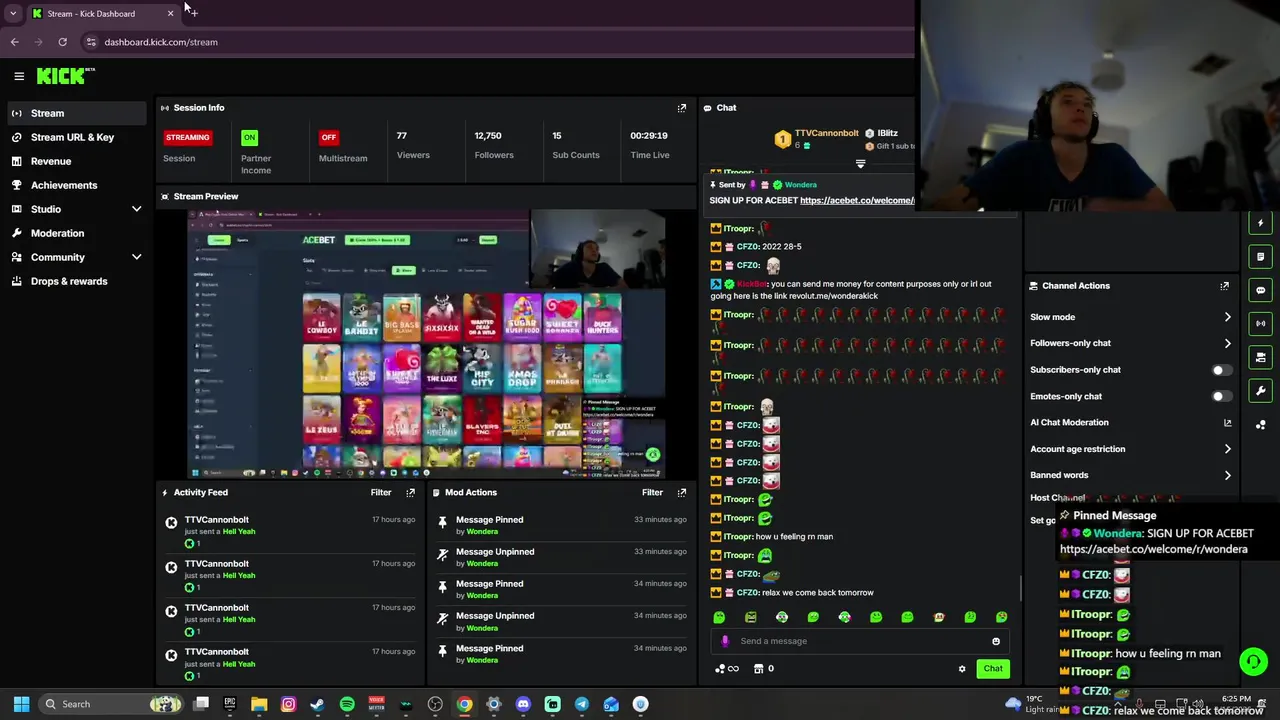Image resolution: width=1280 pixels, height=720 pixels.
Task: Open Followers-only chat options
Action: [x=1130, y=343]
